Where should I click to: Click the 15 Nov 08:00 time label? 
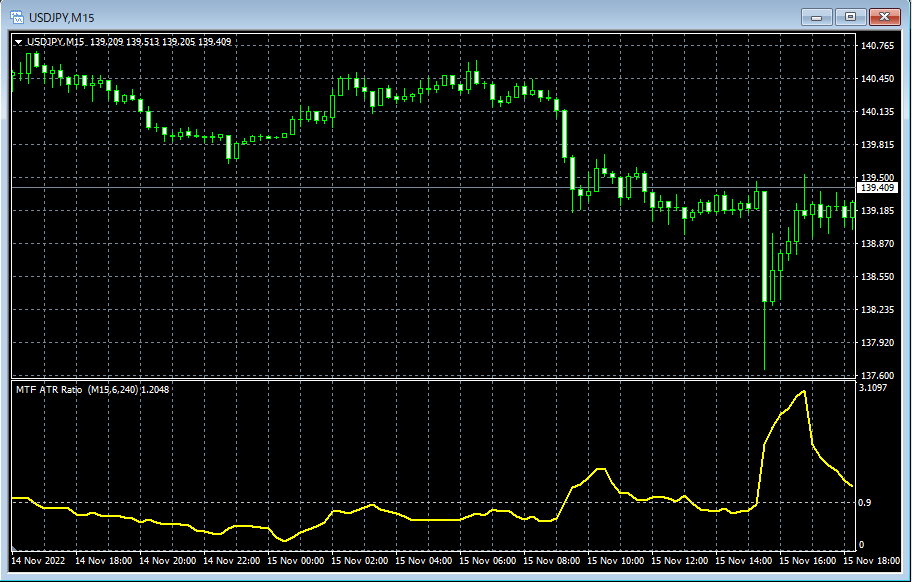pyautogui.click(x=552, y=560)
